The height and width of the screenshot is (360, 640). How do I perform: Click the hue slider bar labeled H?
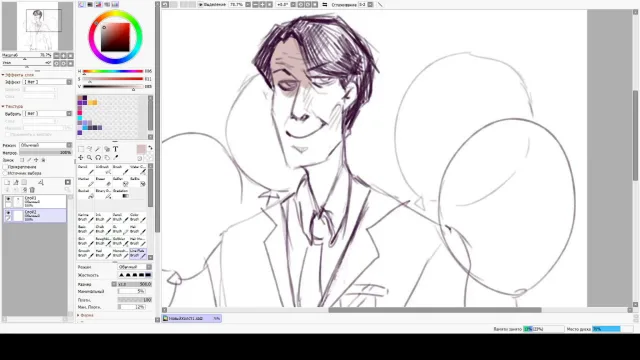[113, 71]
